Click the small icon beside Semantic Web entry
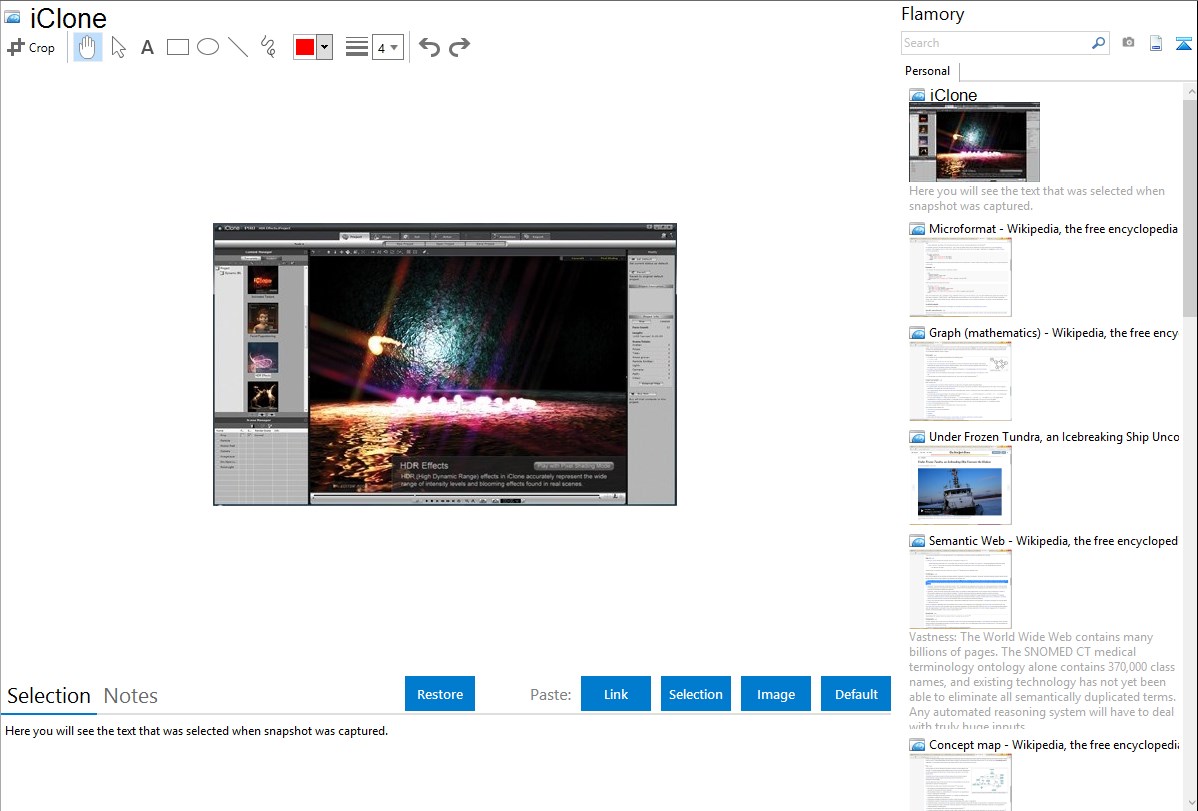This screenshot has width=1198, height=811. pyautogui.click(x=917, y=541)
